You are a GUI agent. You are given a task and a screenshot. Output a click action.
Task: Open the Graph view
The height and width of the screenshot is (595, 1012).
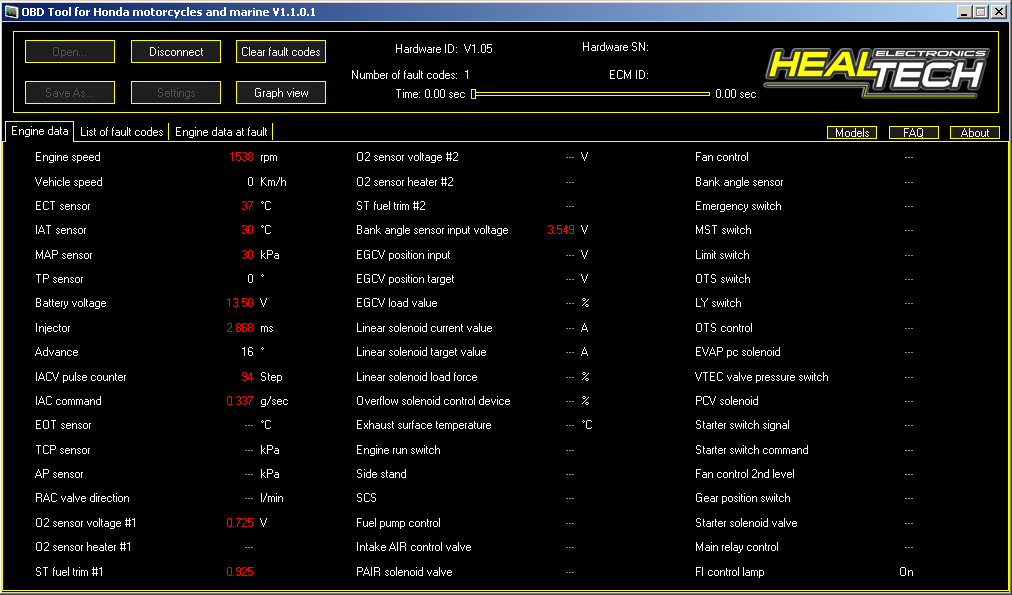click(x=281, y=93)
